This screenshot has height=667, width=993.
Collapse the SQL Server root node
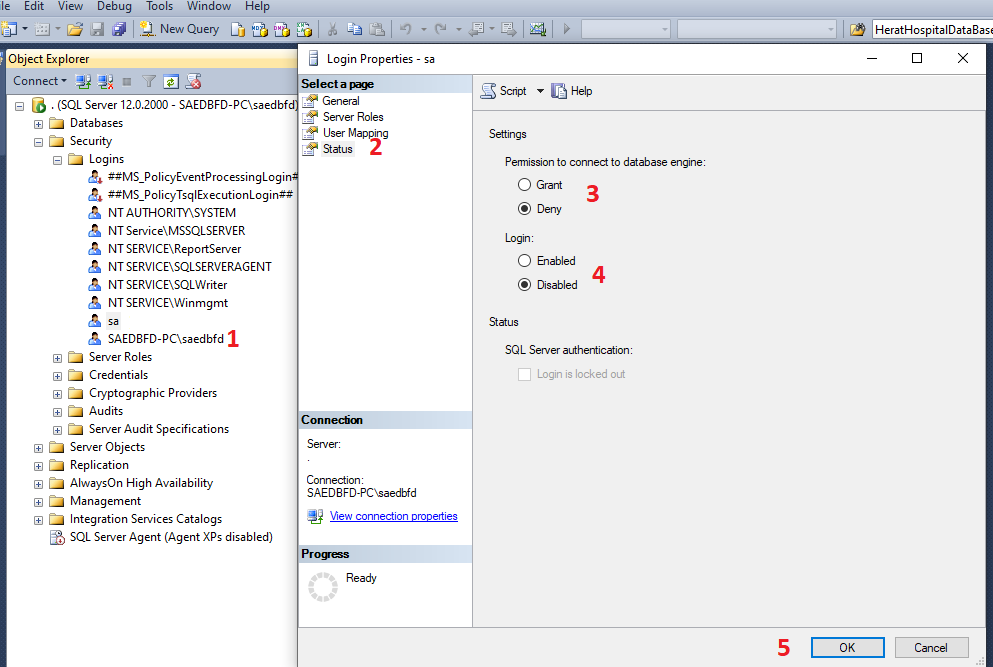pyautogui.click(x=20, y=106)
